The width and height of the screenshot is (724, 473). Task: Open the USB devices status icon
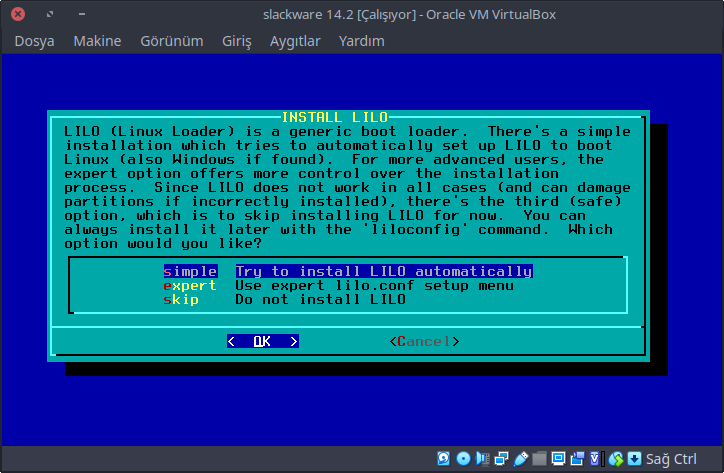click(520, 459)
